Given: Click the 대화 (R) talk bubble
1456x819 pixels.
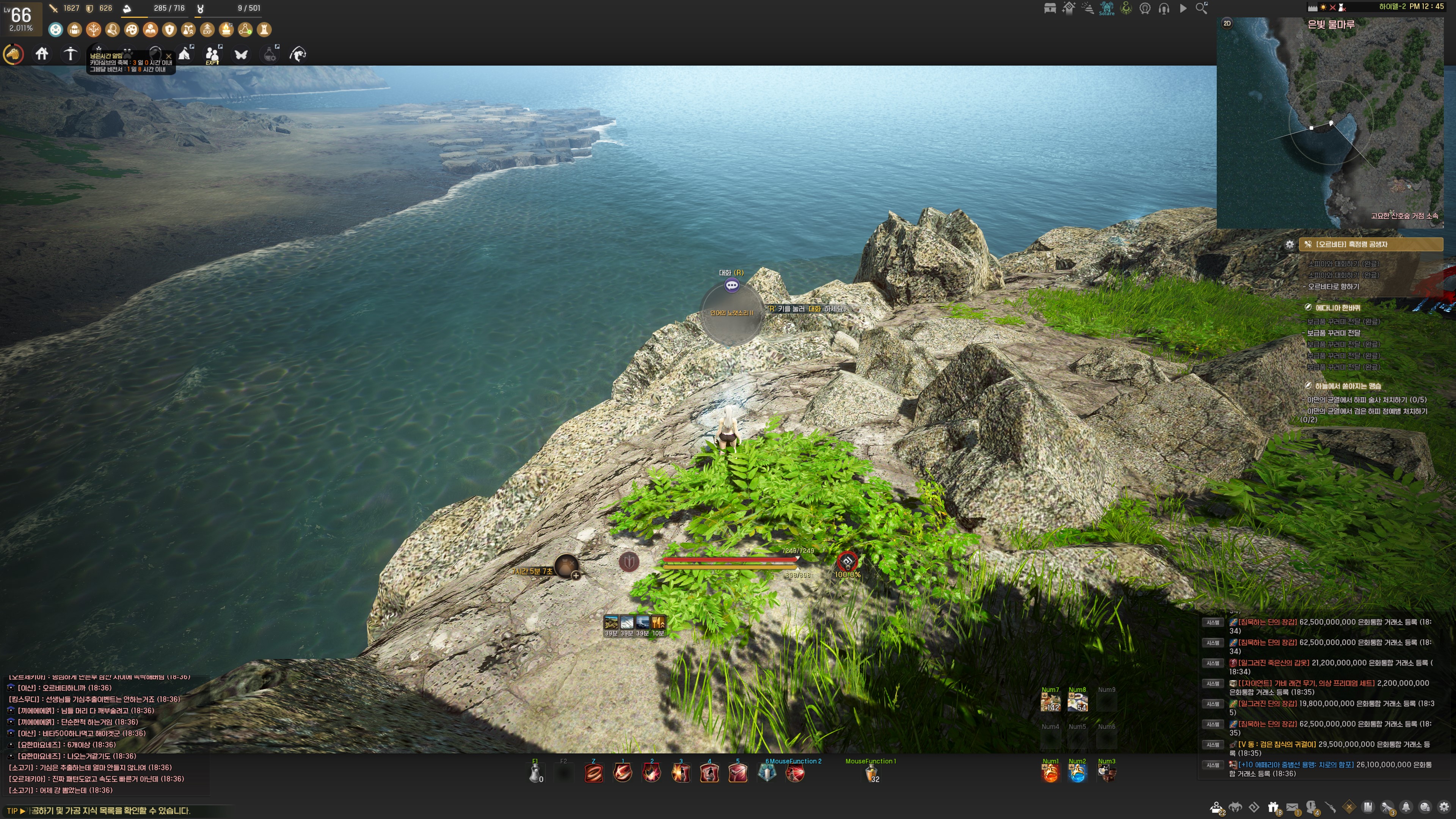Looking at the screenshot, I should pyautogui.click(x=731, y=285).
